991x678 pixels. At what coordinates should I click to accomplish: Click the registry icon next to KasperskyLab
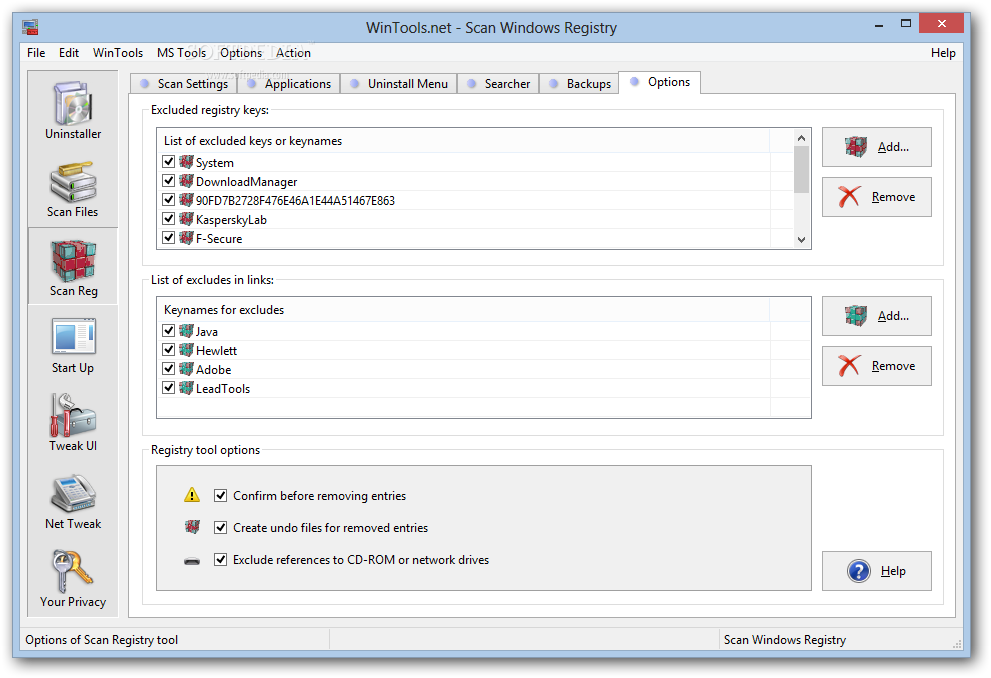pyautogui.click(x=186, y=219)
